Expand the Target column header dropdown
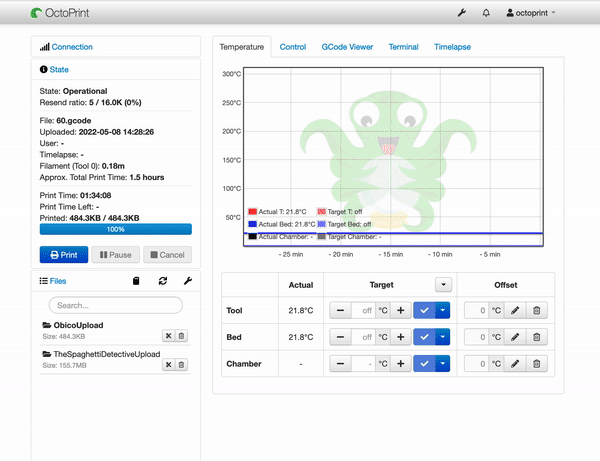600x461 pixels. [x=443, y=285]
